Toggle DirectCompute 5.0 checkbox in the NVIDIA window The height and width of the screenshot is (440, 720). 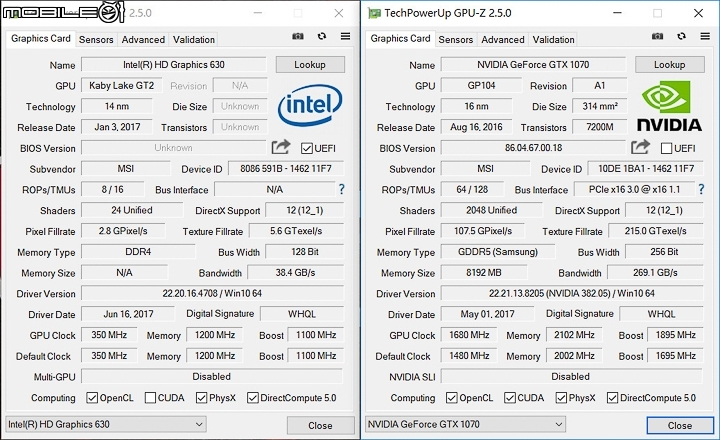612,398
